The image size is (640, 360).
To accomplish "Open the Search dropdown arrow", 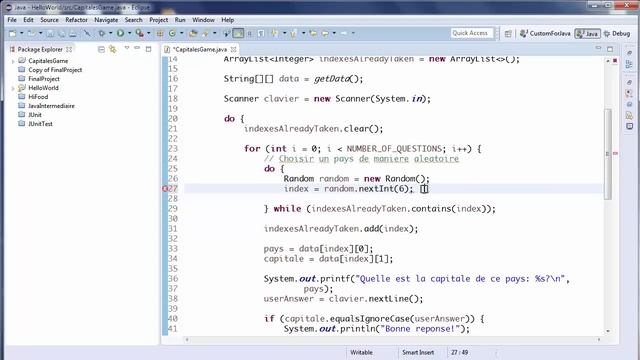I will pyautogui.click(x=214, y=33).
